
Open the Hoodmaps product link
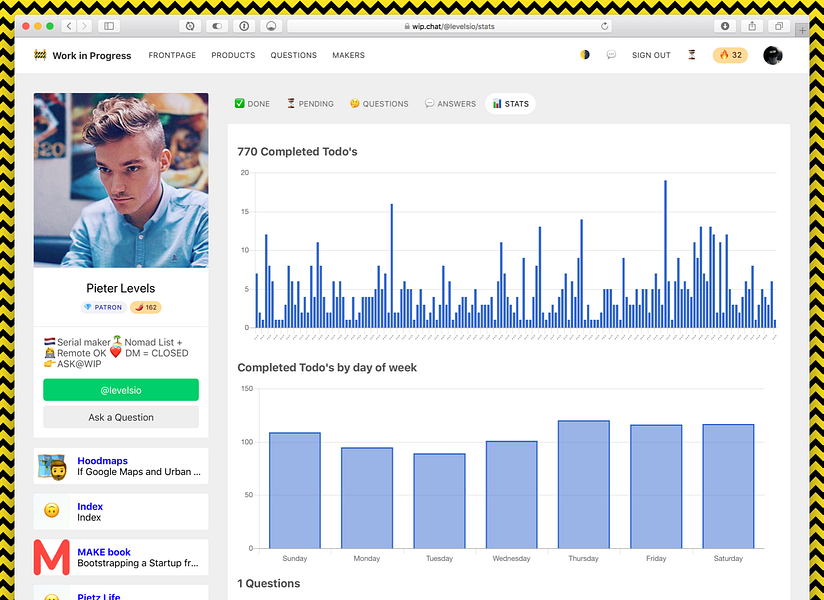(102, 461)
